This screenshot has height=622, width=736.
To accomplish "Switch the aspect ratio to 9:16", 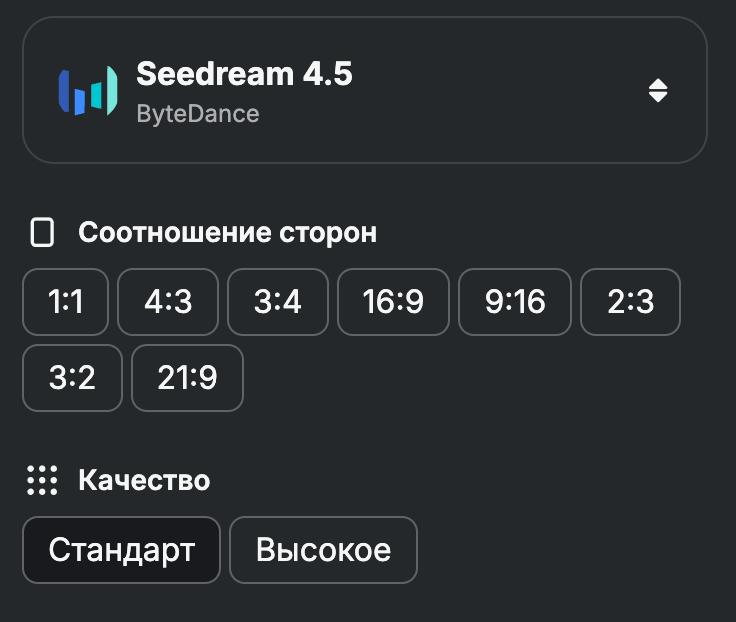I will [x=515, y=301].
